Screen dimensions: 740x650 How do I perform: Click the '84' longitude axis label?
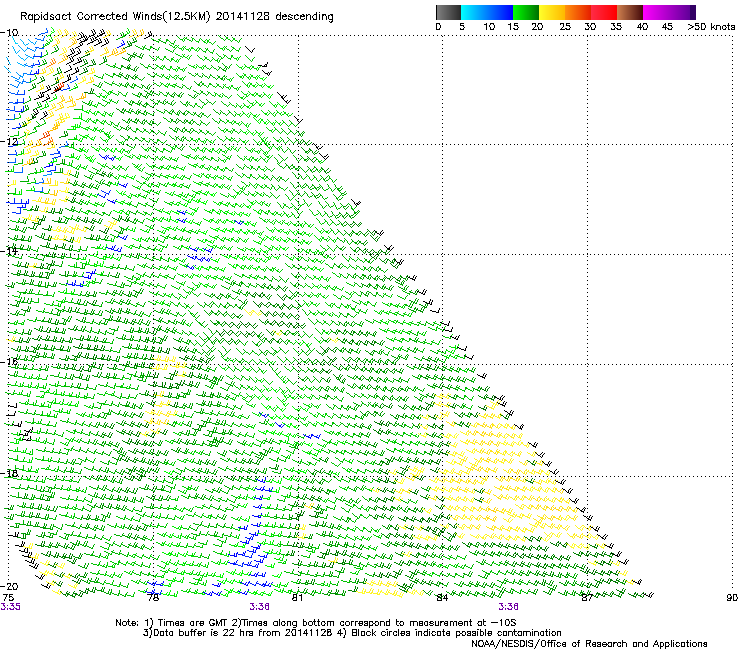[442, 598]
